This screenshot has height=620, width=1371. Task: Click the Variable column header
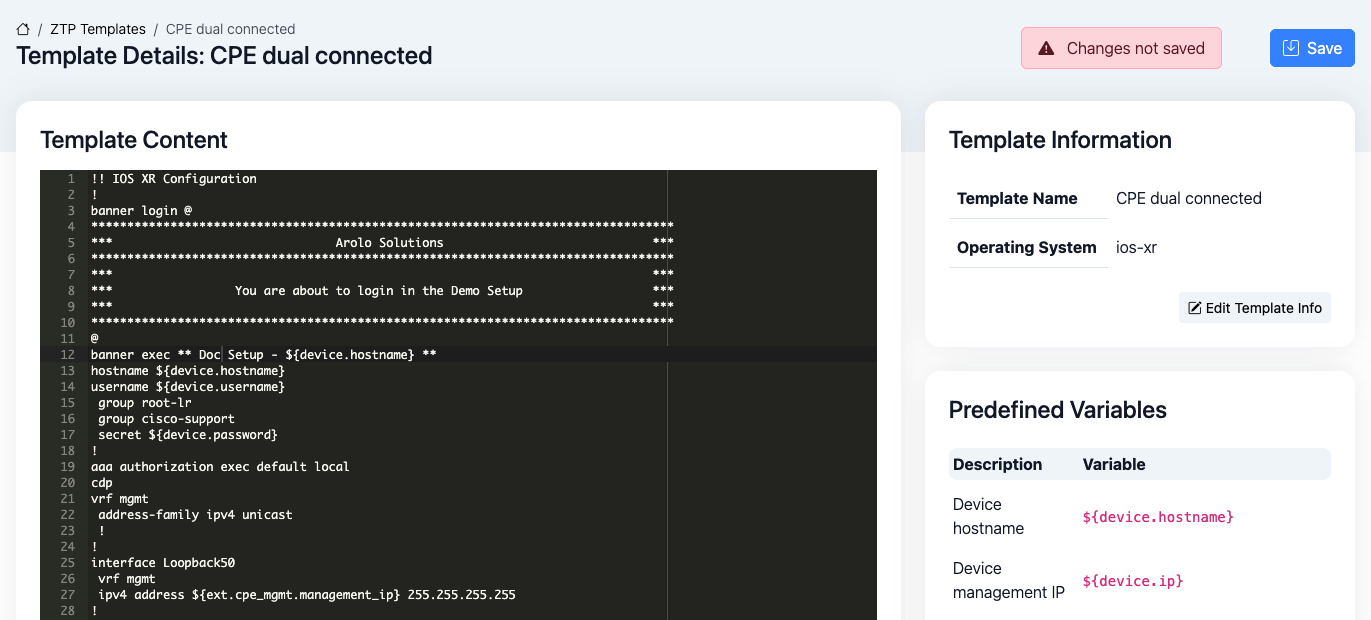click(x=1114, y=464)
